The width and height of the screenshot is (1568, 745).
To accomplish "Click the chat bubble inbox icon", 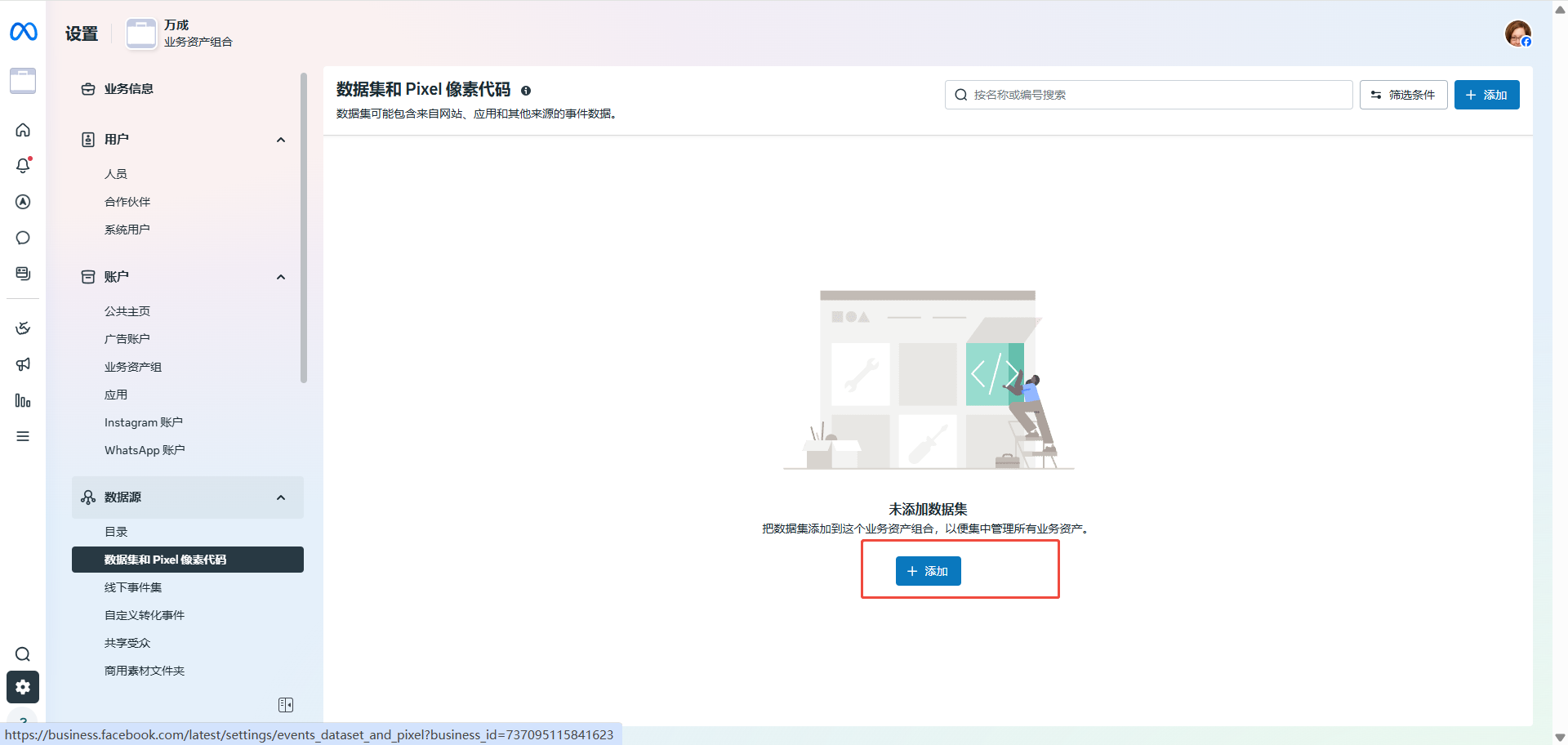I will click(x=23, y=238).
